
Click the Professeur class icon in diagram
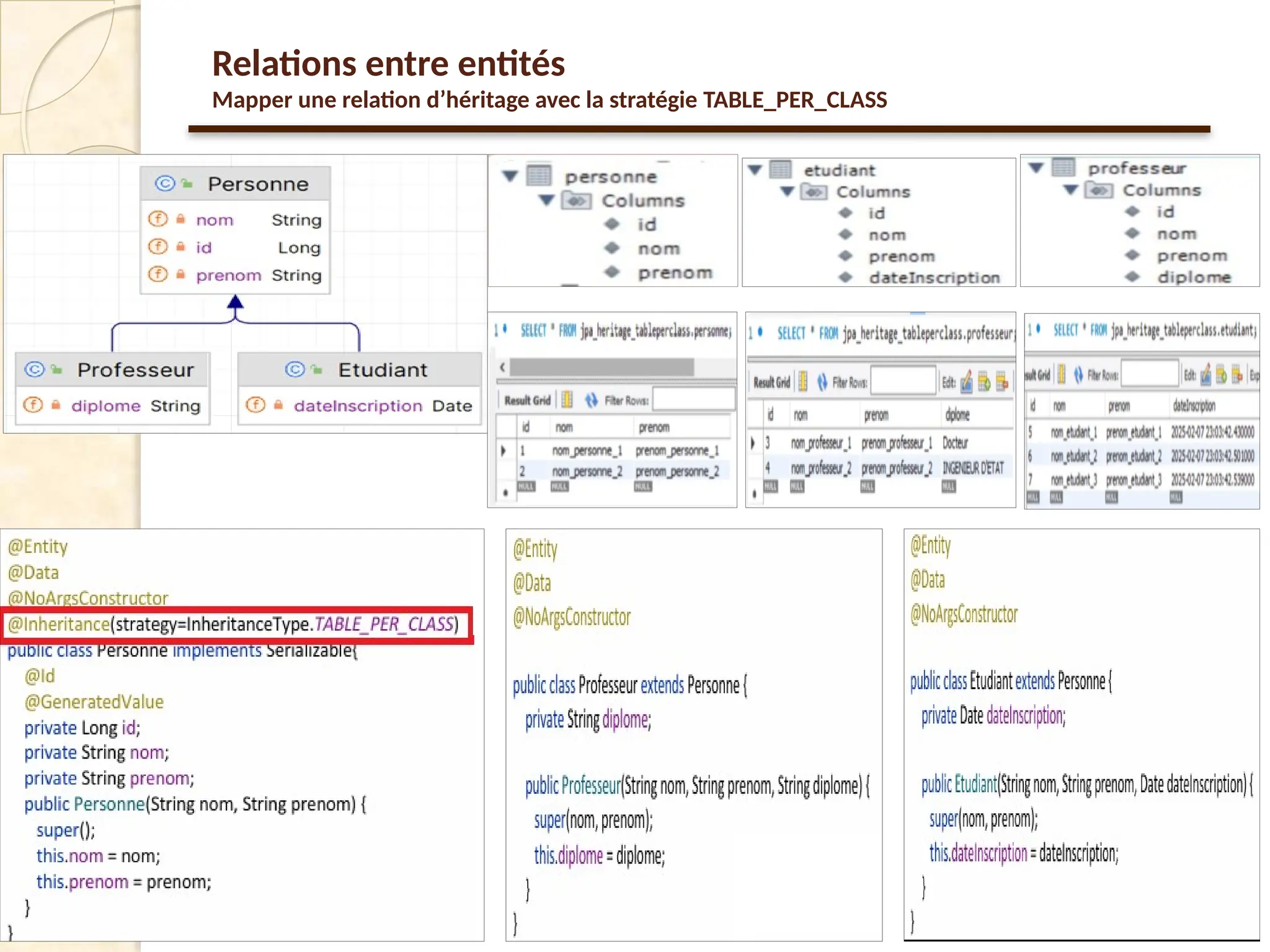pyautogui.click(x=35, y=369)
